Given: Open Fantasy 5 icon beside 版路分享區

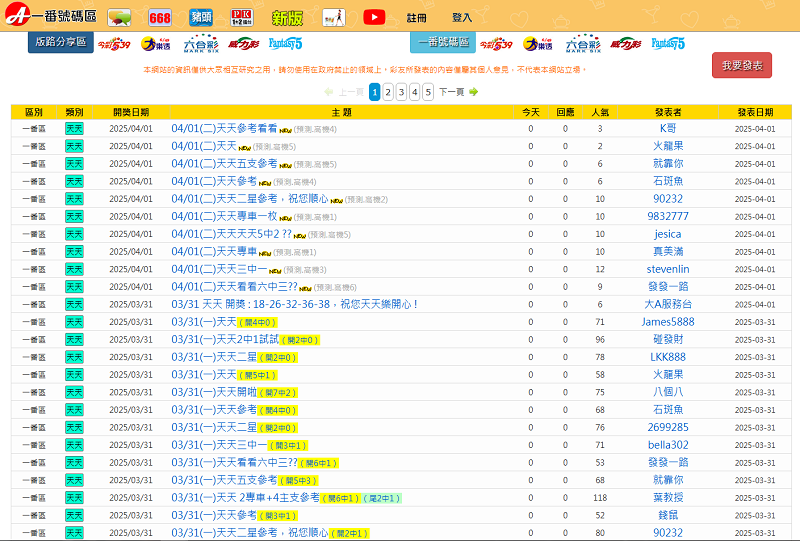Looking at the screenshot, I should point(284,43).
